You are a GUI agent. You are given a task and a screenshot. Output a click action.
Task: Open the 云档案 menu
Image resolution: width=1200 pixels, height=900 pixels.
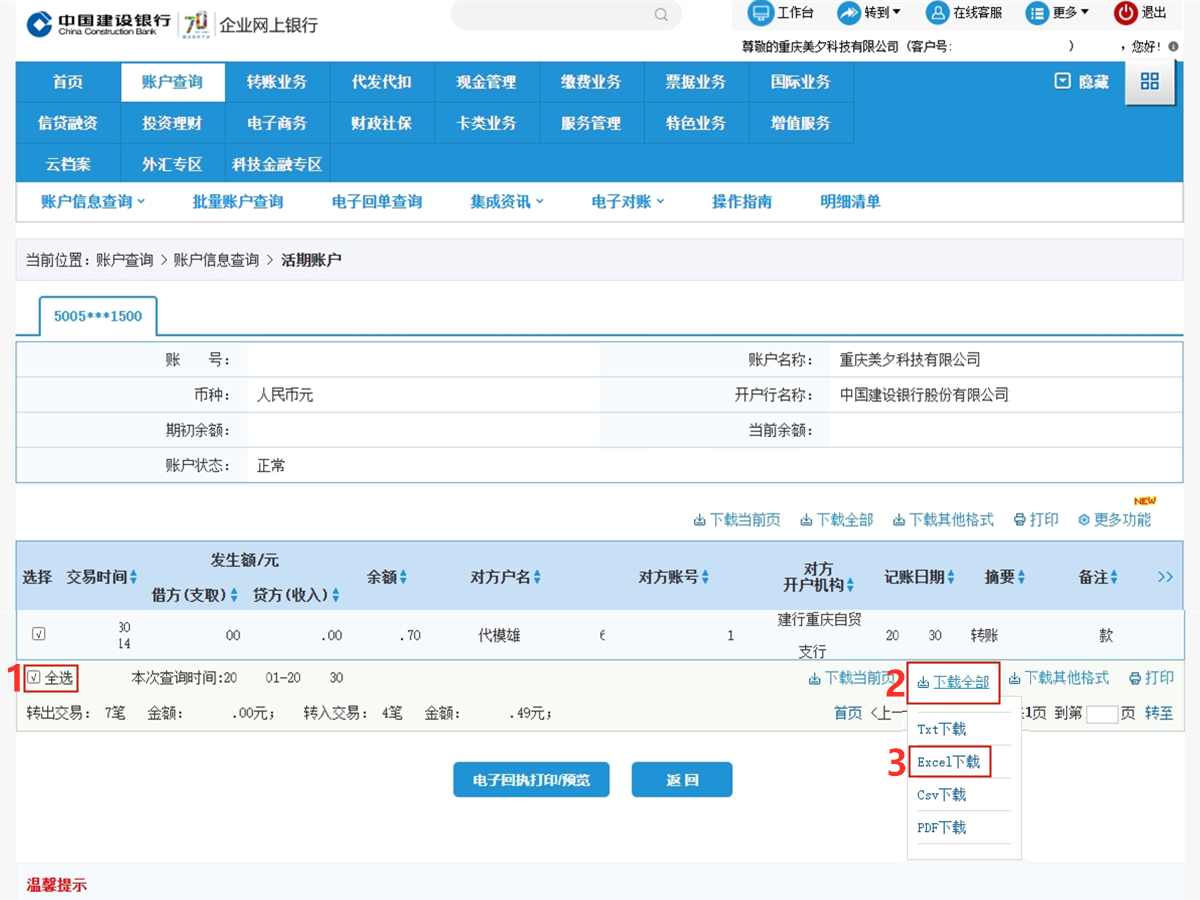[x=68, y=164]
